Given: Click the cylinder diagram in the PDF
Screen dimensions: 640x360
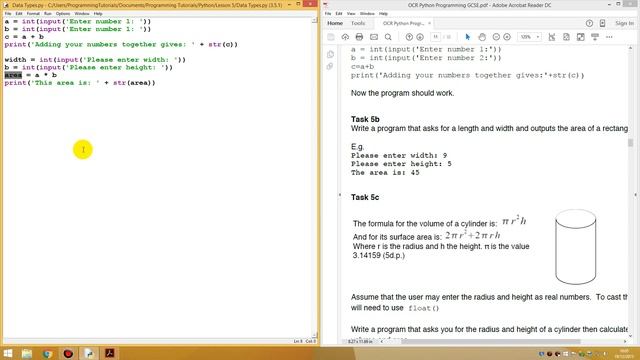Looking at the screenshot, I should [x=576, y=247].
